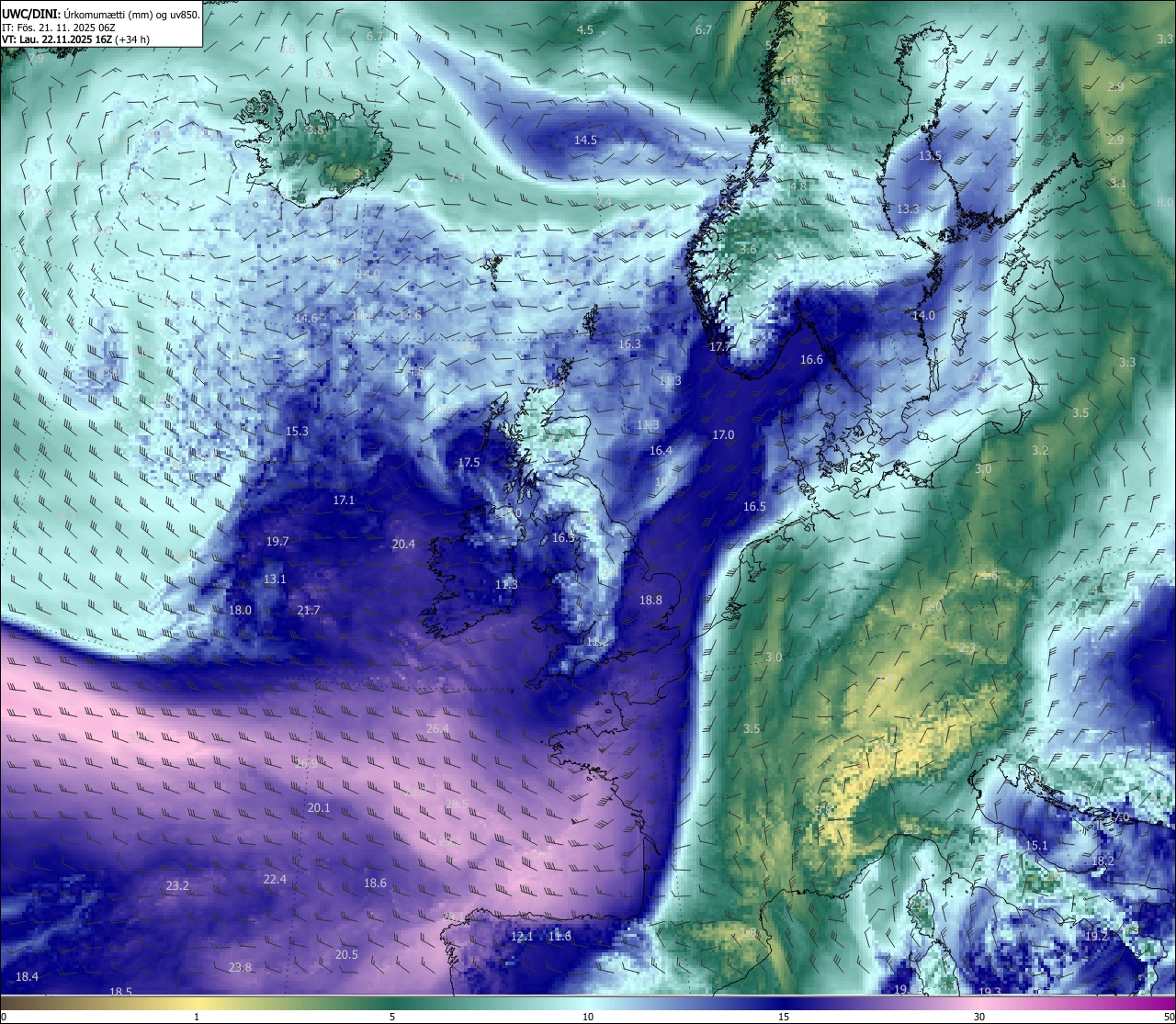Viewport: 1176px width, 1024px height.
Task: Click the 30 tick on color scale
Action: point(979,1017)
